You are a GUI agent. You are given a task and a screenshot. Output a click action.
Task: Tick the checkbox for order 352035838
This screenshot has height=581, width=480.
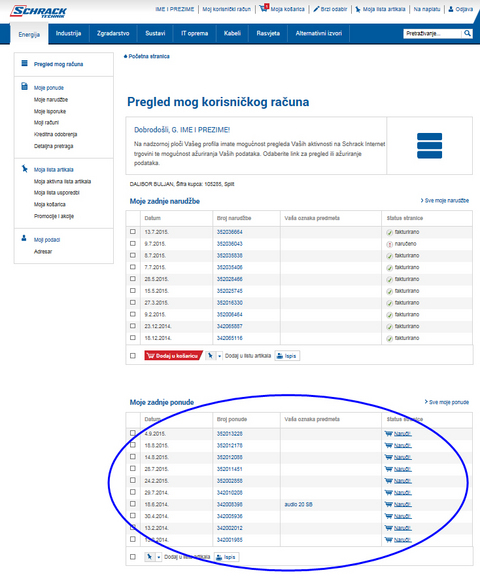click(133, 255)
